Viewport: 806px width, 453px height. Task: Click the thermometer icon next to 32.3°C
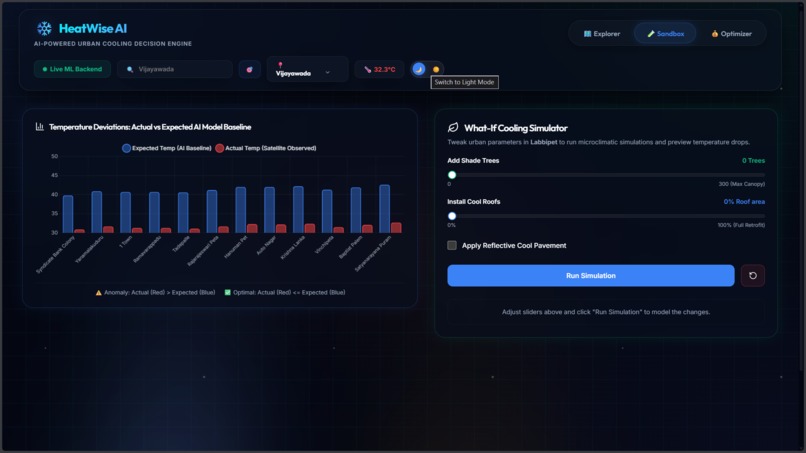tap(368, 69)
